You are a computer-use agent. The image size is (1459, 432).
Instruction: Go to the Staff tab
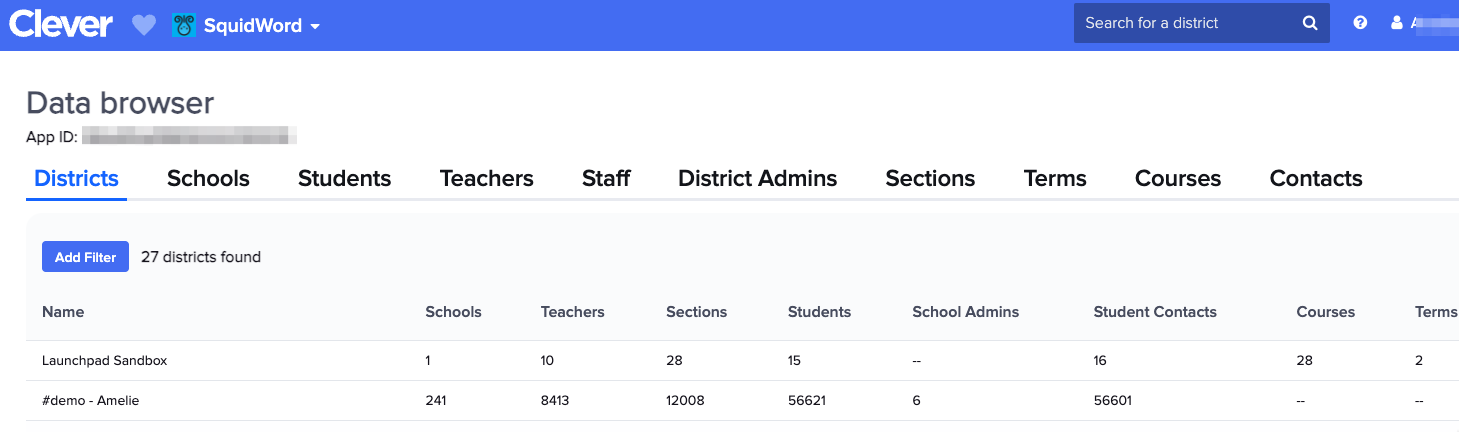tap(606, 179)
